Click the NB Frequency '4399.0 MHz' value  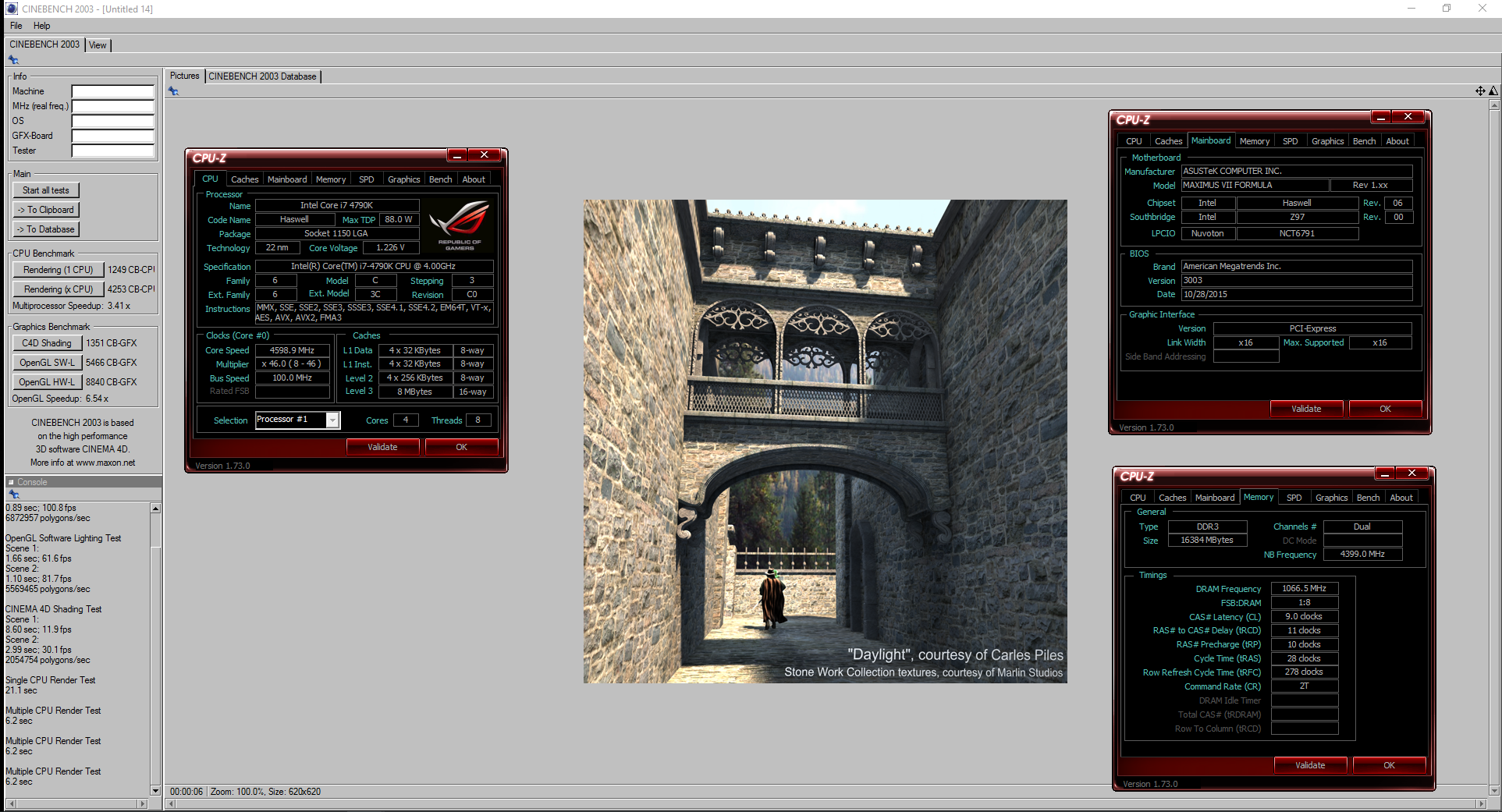coord(1362,555)
